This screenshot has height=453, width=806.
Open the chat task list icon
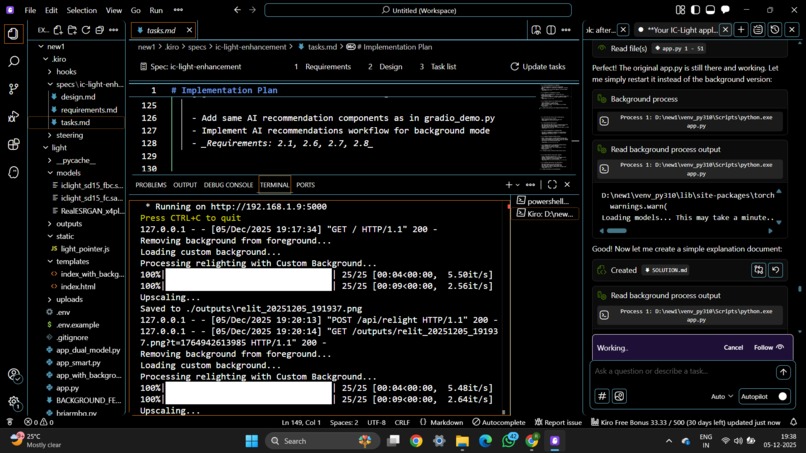point(758,30)
